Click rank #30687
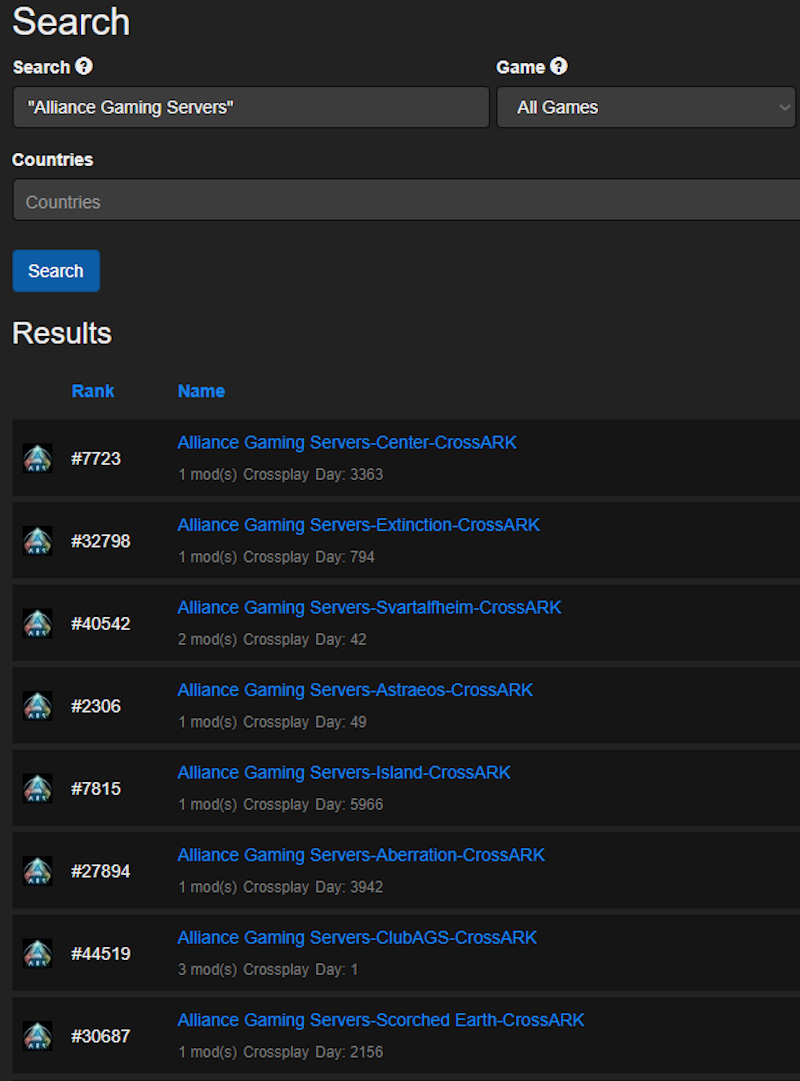Screen dimensions: 800x1081 tap(101, 1036)
